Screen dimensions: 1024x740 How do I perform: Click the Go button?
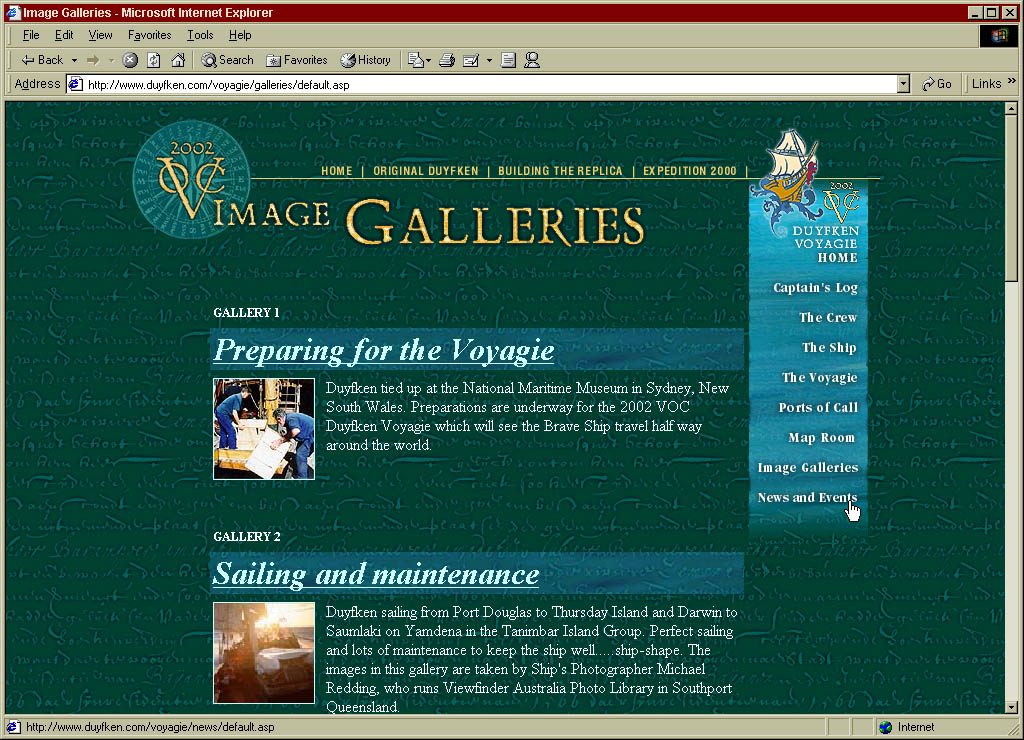pos(936,84)
